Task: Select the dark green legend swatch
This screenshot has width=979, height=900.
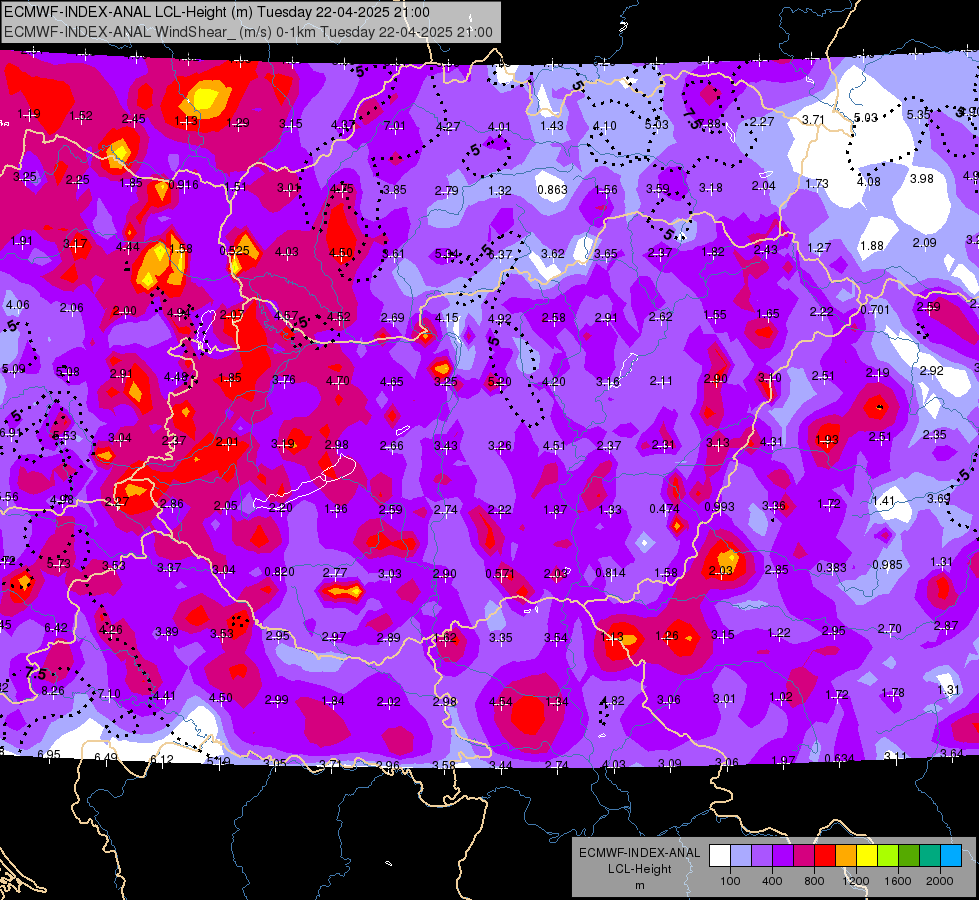Action: 909,855
